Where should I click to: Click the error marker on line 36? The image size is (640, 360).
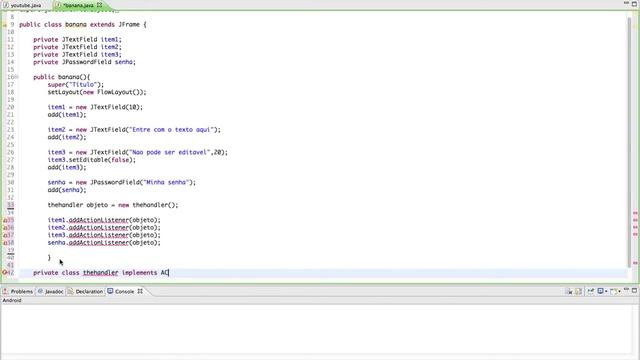[5, 228]
